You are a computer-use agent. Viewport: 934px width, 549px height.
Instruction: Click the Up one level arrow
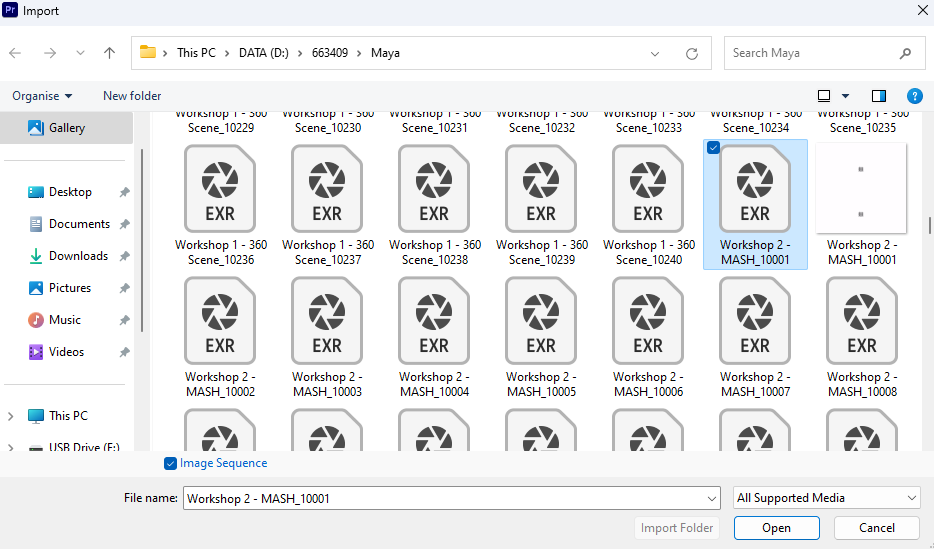coord(110,53)
